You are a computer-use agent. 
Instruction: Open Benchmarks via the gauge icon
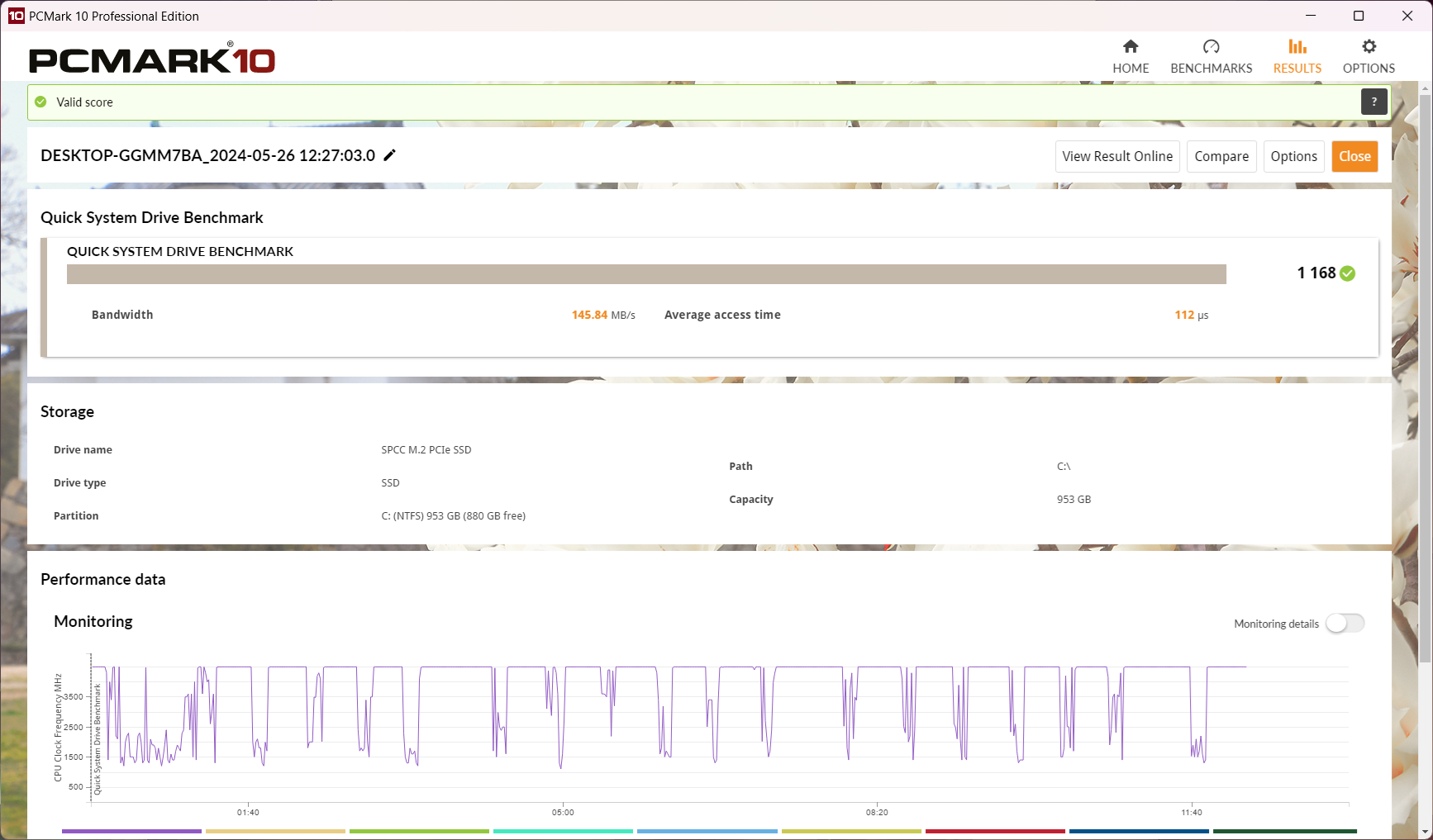[x=1211, y=47]
